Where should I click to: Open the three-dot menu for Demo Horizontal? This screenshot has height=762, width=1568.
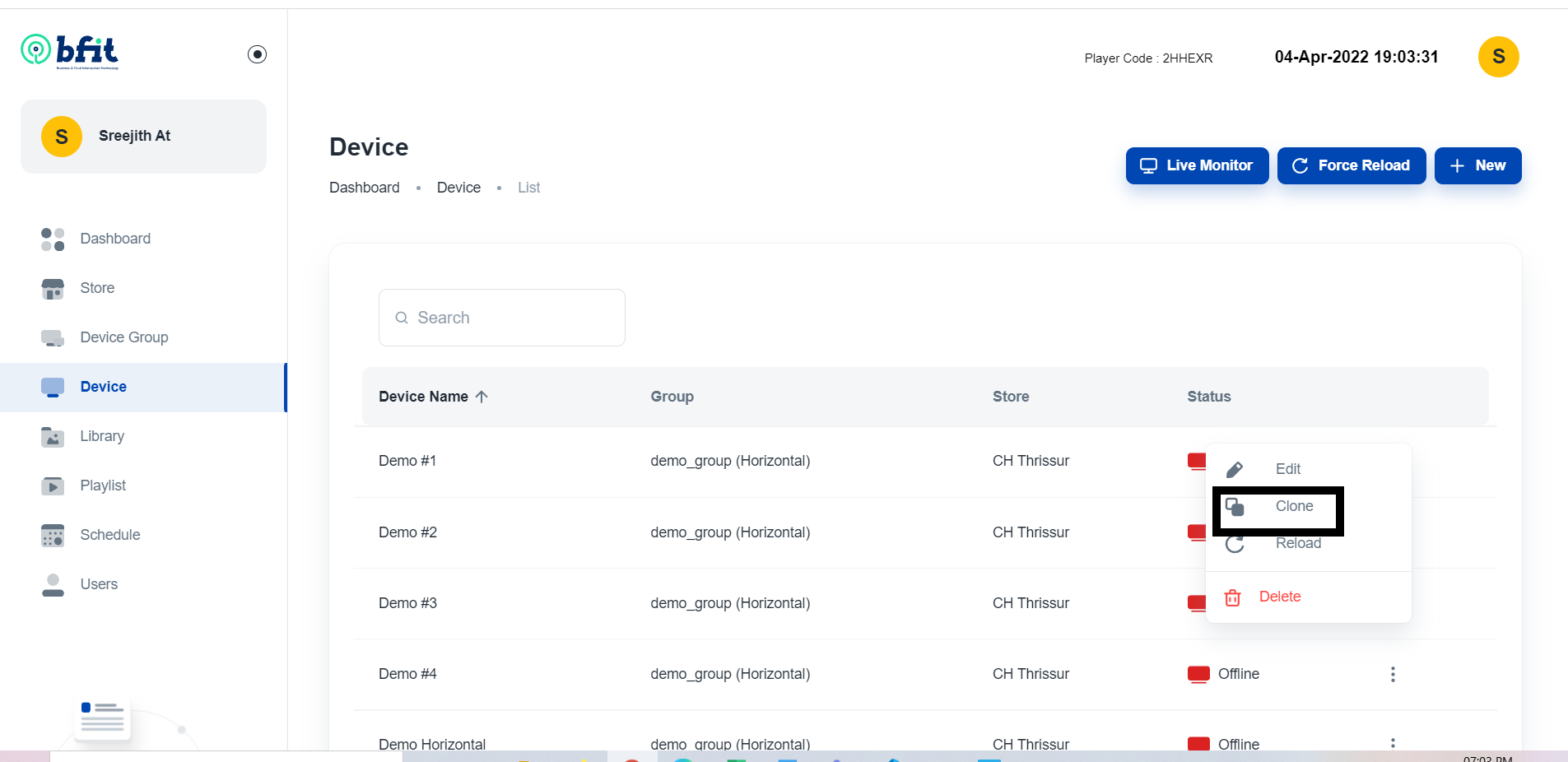click(1393, 743)
